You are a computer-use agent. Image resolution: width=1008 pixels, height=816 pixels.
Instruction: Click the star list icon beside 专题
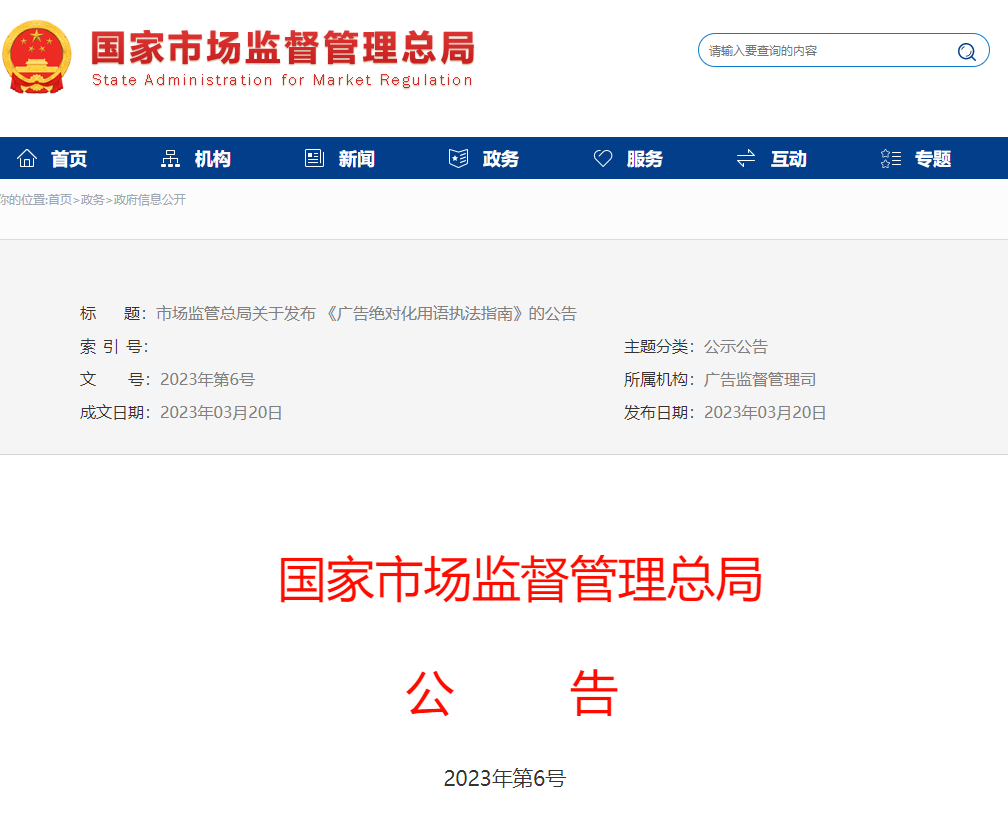coord(890,158)
